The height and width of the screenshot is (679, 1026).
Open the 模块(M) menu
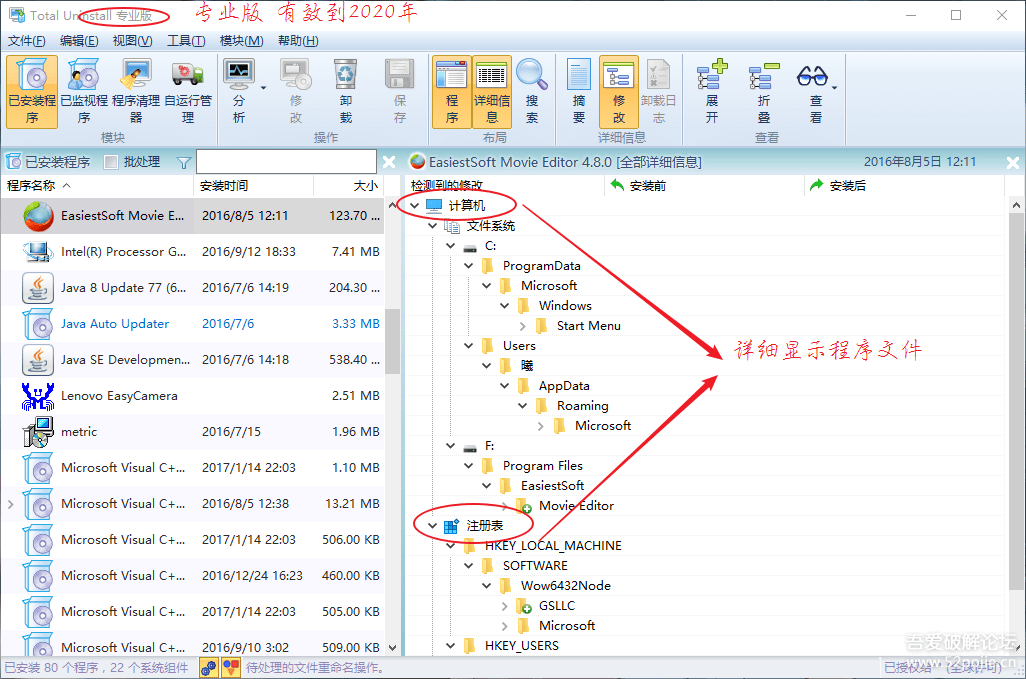241,41
